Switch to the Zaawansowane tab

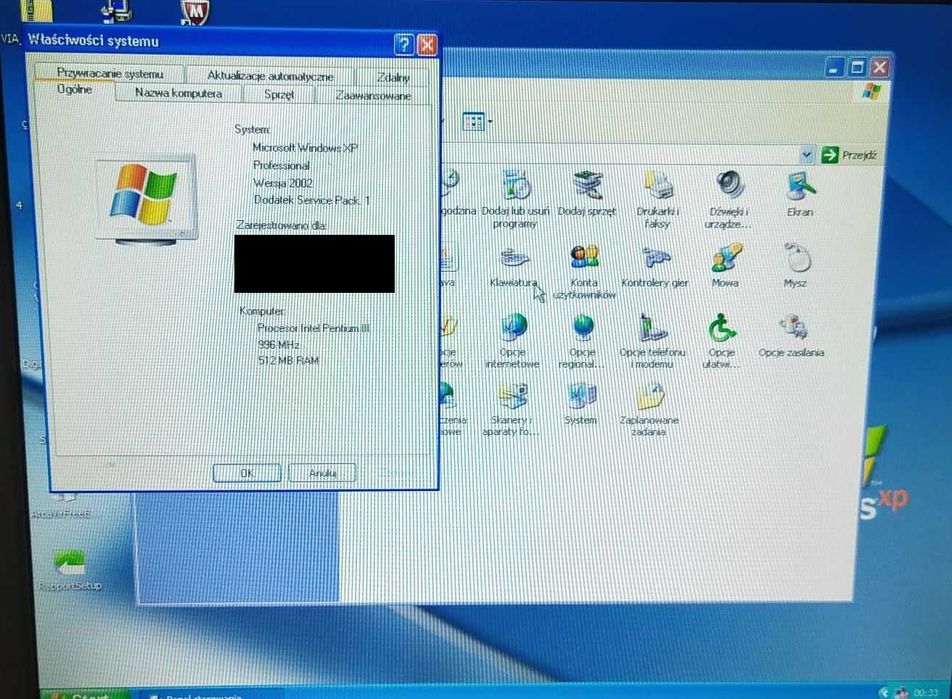point(373,96)
